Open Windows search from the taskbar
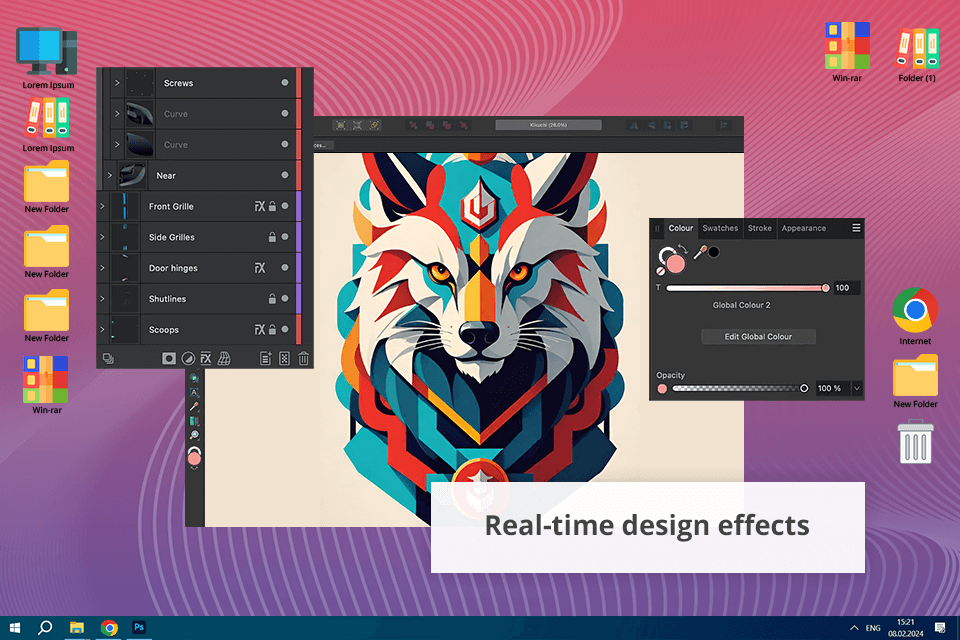 click(45, 628)
